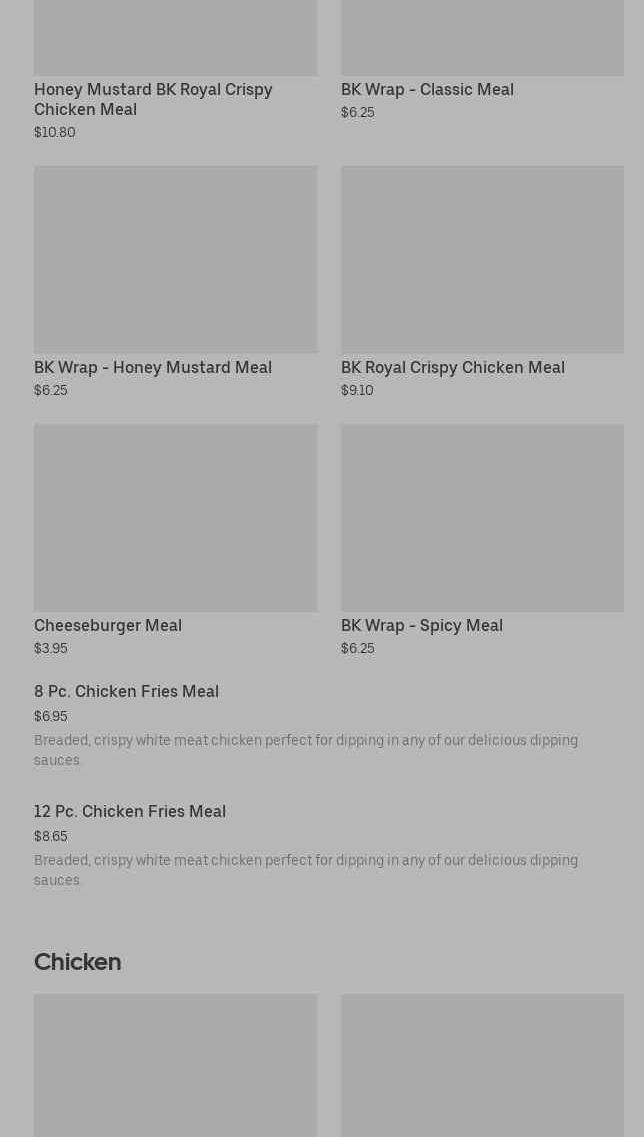Click the BK Wrap - Honey Mustard Meal image
This screenshot has height=1137, width=644.
pos(175,259)
